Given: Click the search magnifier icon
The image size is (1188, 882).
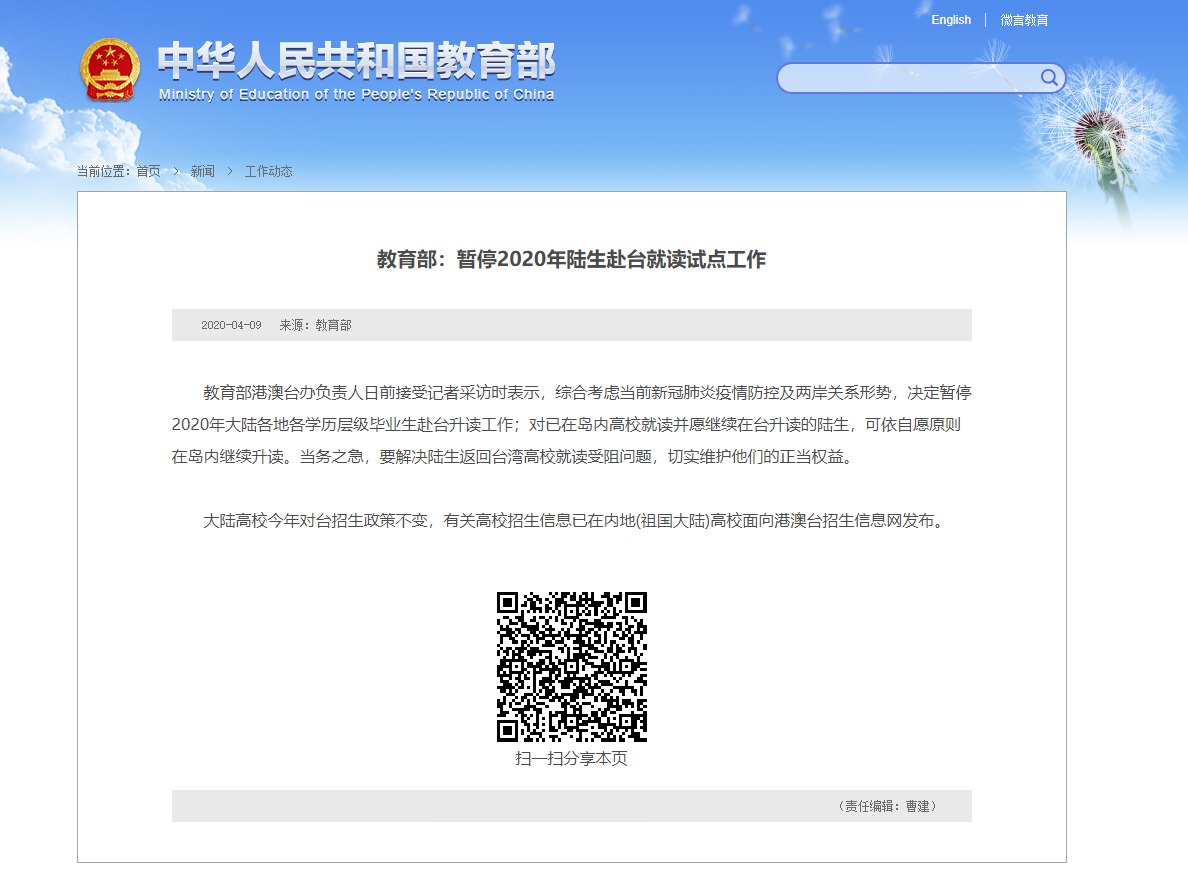Looking at the screenshot, I should click(1049, 77).
